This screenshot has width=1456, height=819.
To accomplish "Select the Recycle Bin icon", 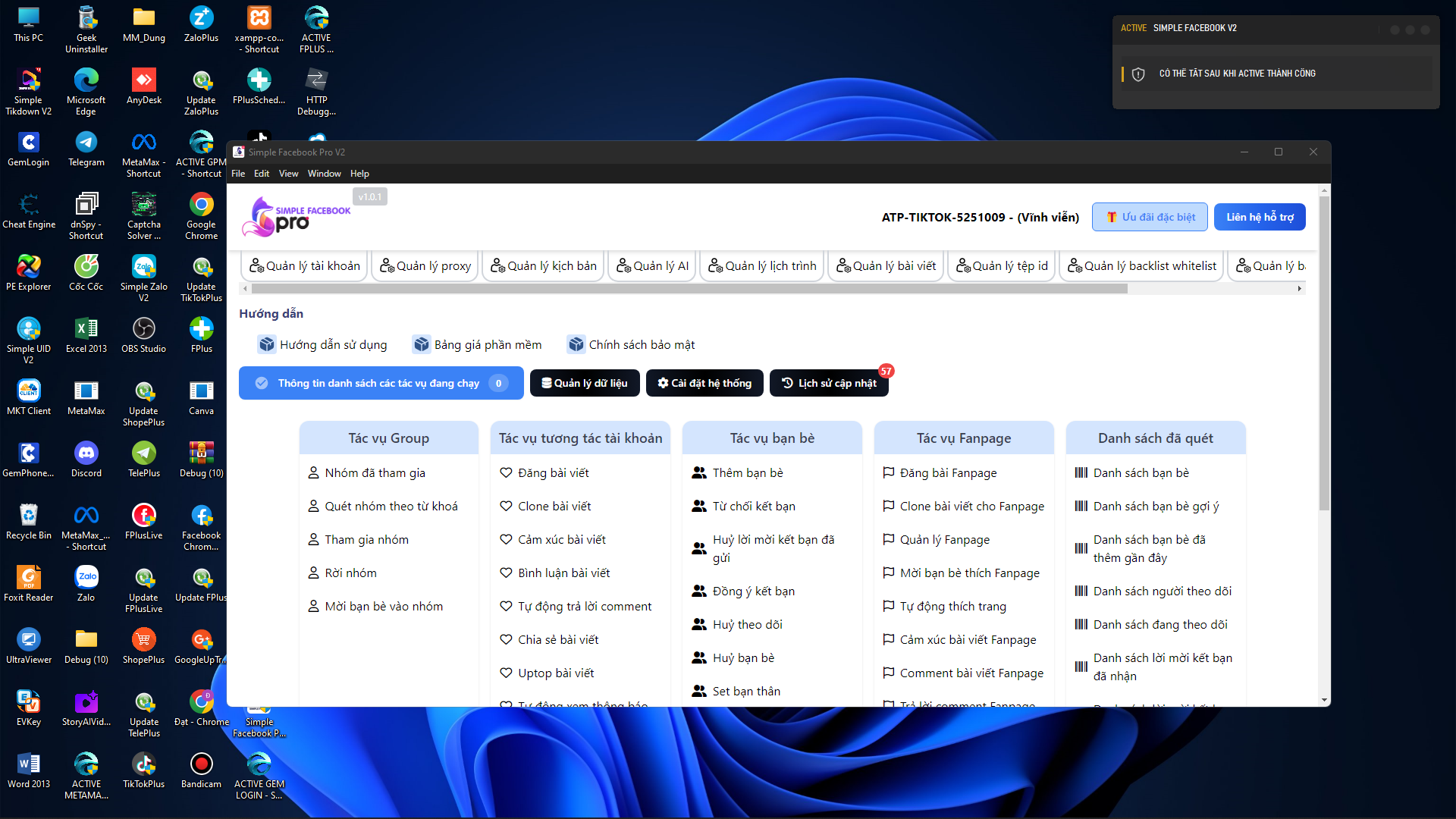I will click(29, 522).
